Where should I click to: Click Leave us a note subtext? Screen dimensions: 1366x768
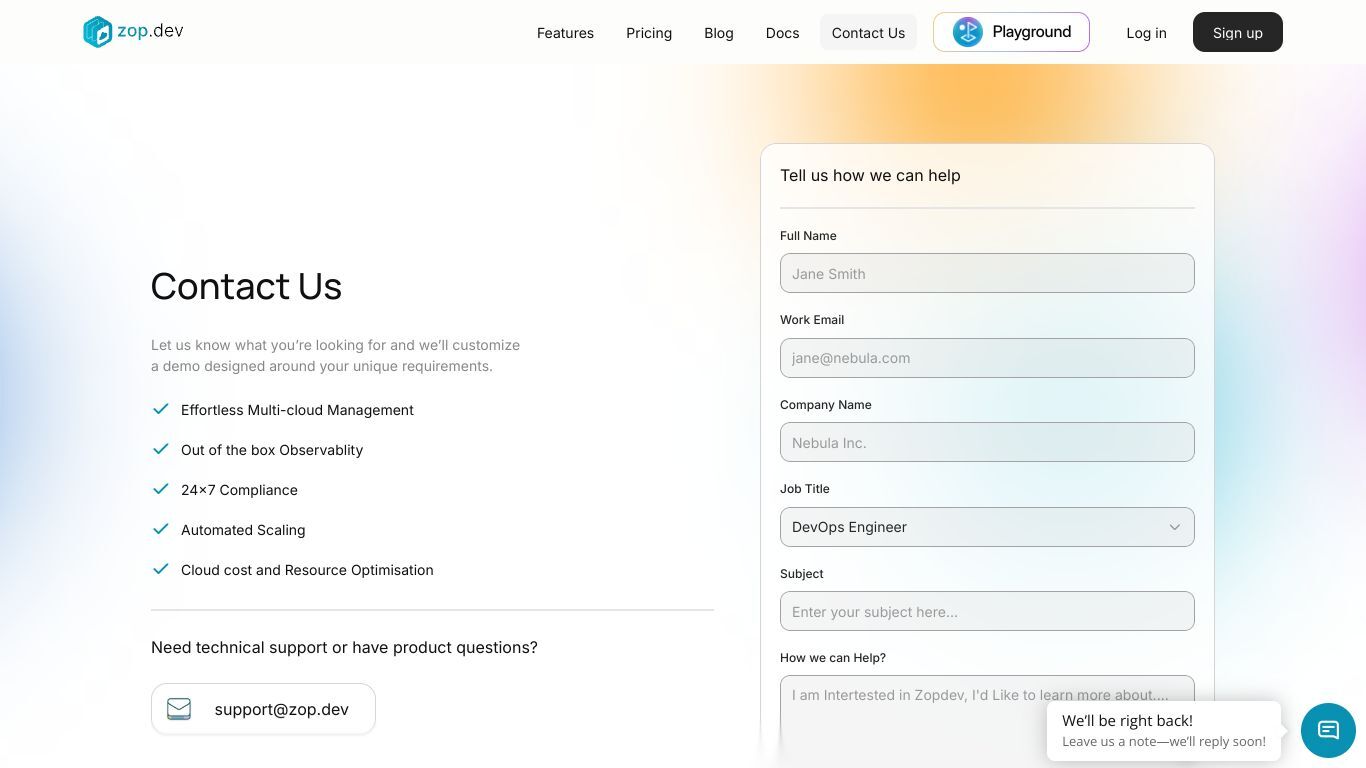(x=1164, y=742)
